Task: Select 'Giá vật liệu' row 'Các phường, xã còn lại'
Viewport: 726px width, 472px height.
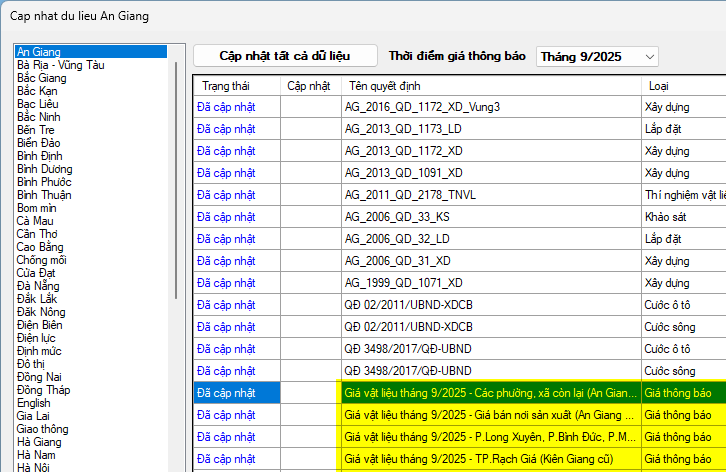Action: coord(459,393)
